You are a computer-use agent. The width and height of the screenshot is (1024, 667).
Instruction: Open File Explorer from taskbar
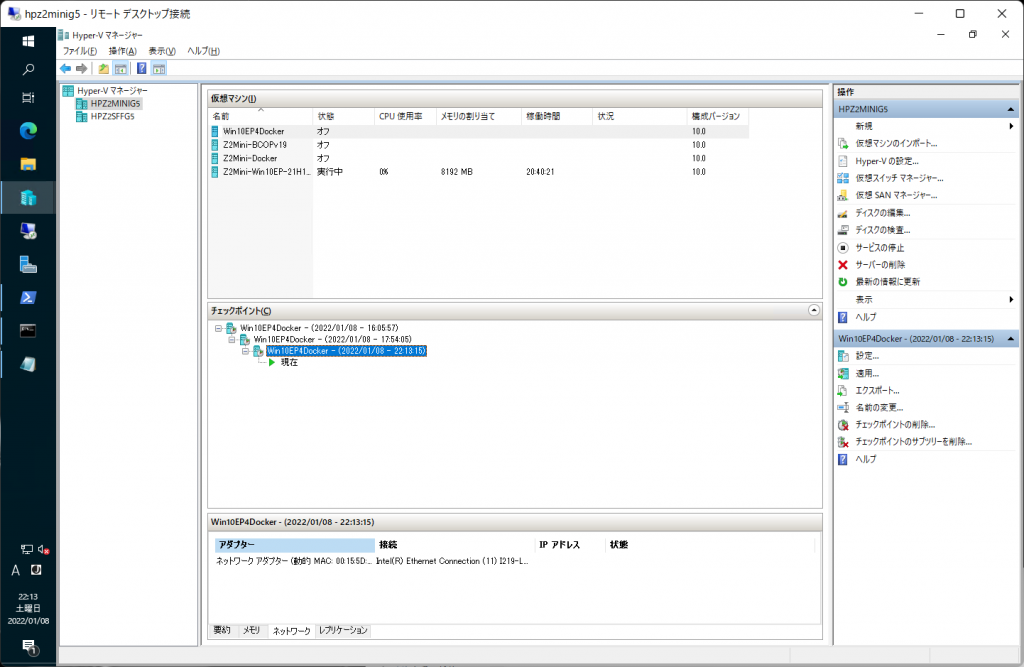[28, 164]
